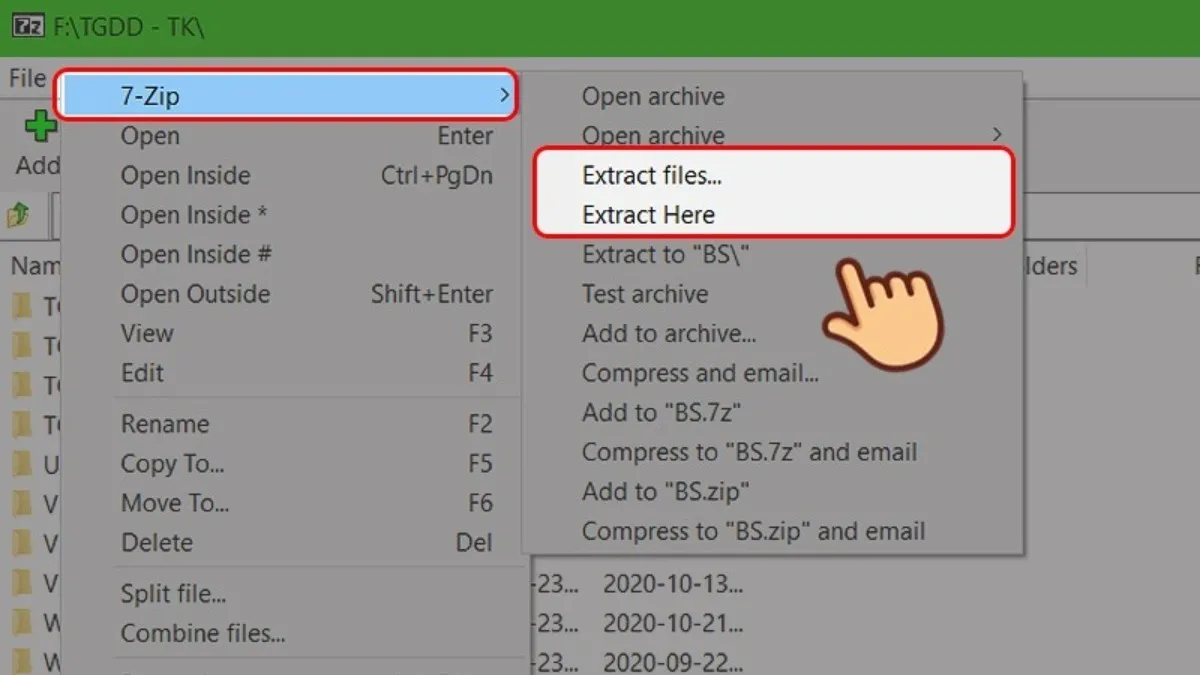Click Combine files... menu entry

(x=203, y=633)
